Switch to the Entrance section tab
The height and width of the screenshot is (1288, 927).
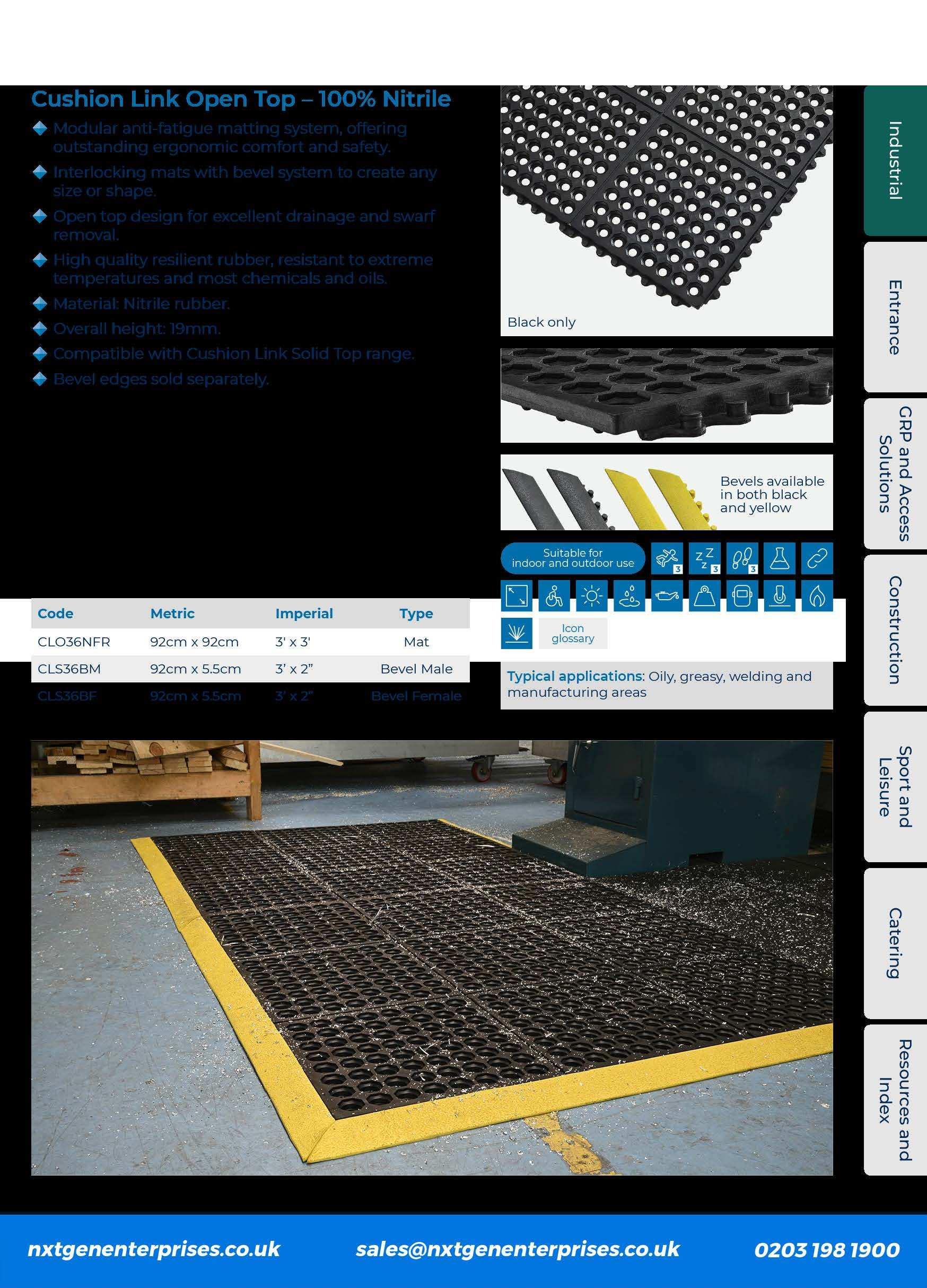pos(895,317)
